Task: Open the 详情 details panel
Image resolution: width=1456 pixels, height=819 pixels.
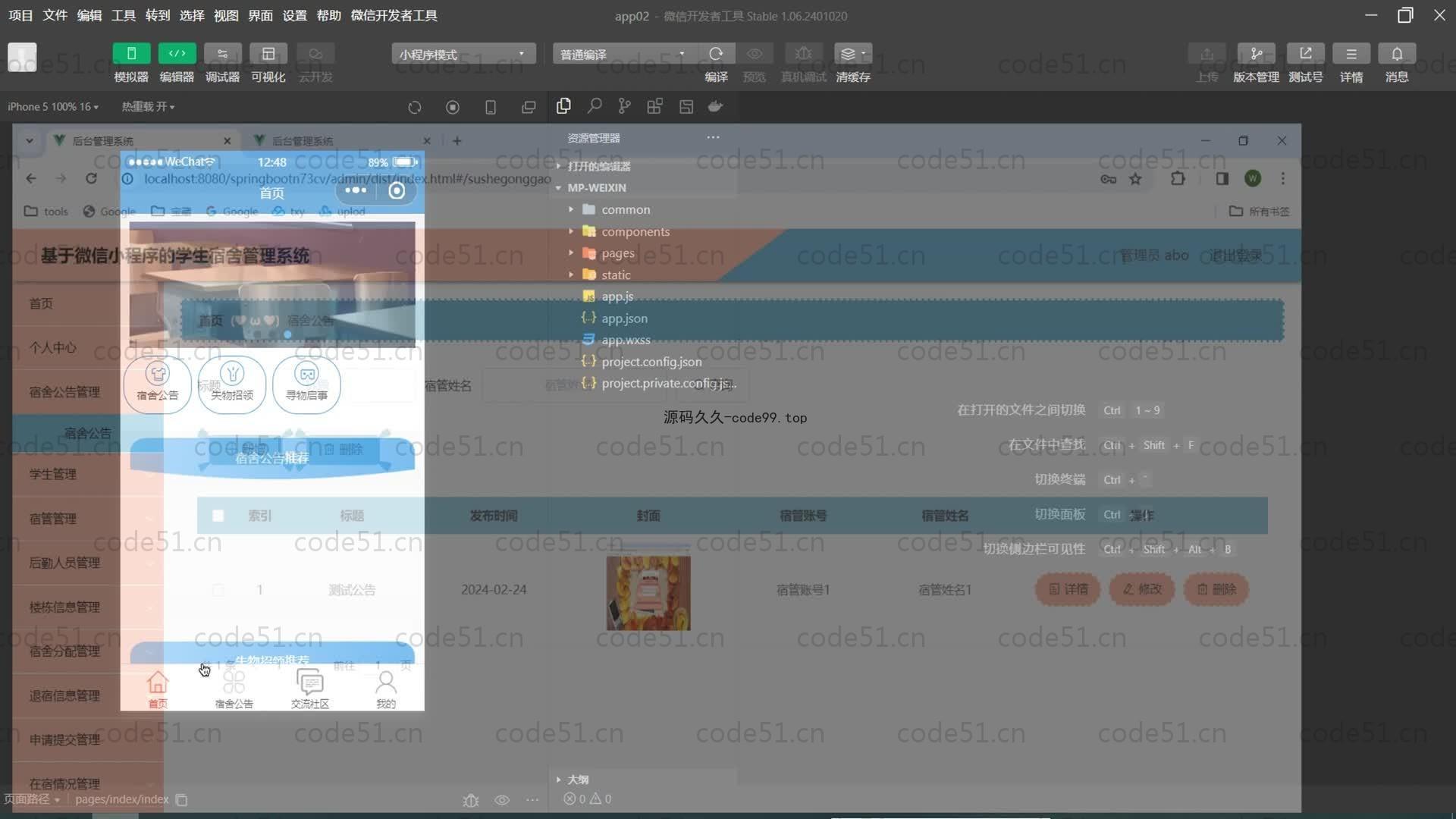Action: click(1351, 54)
